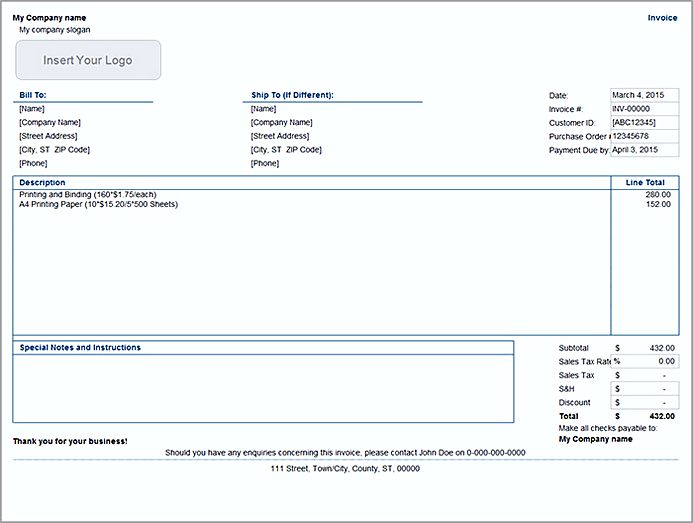Click 'Special Notes and Instructions' heading

80,347
